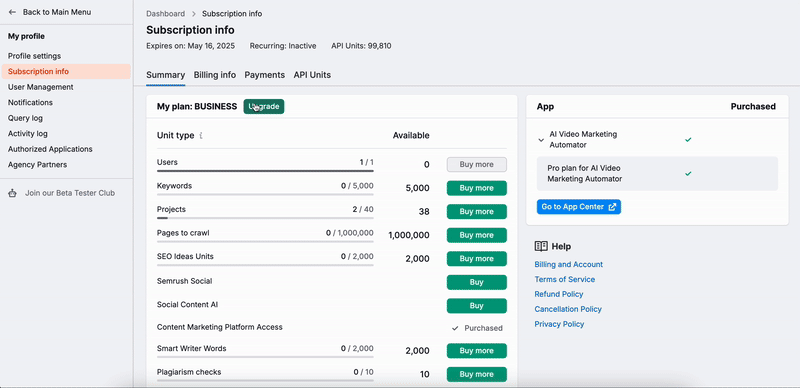
Task: Open the Summary tab
Action: coord(165,75)
